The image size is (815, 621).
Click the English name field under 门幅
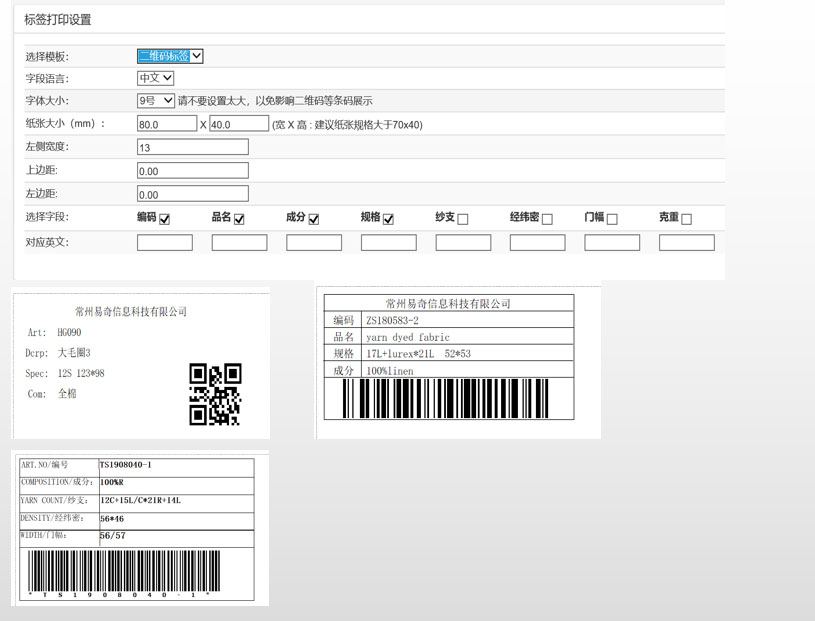coord(612,243)
